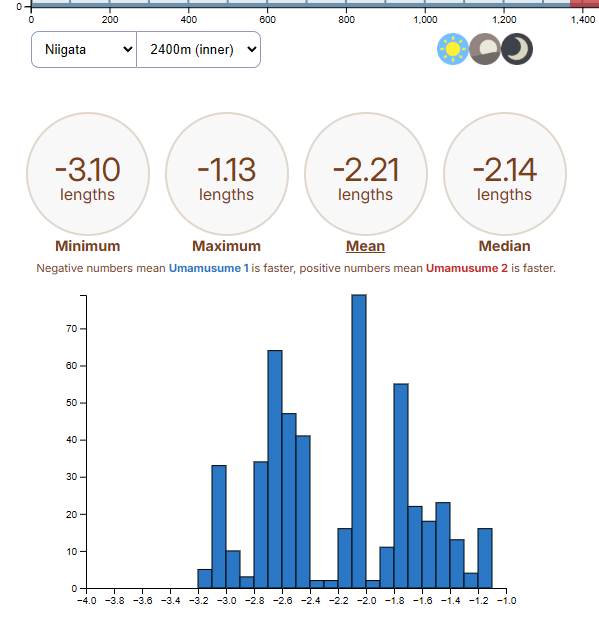This screenshot has height=617, width=599.
Task: Click the histogram bar reaching 33 just below -3.0
Action: [219, 527]
